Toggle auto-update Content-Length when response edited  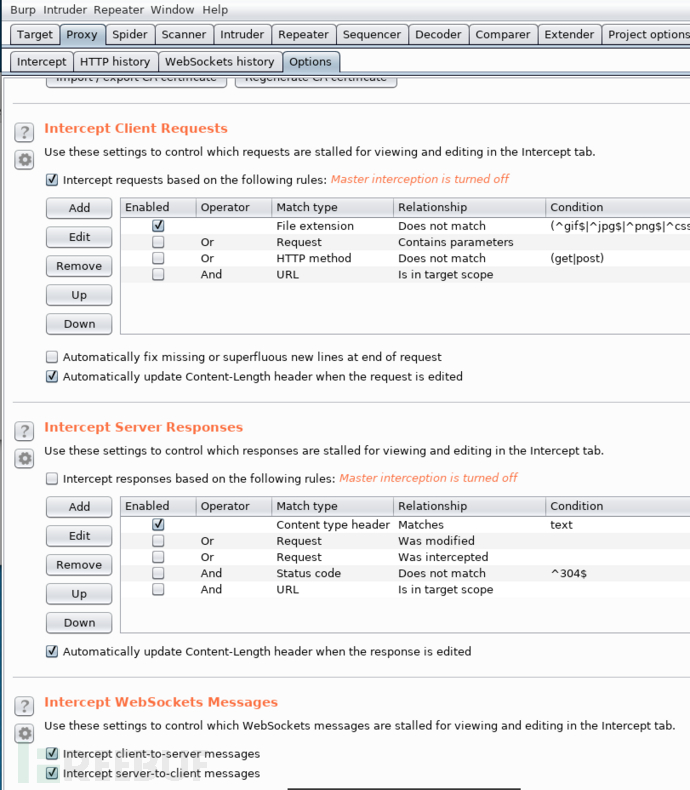[52, 651]
